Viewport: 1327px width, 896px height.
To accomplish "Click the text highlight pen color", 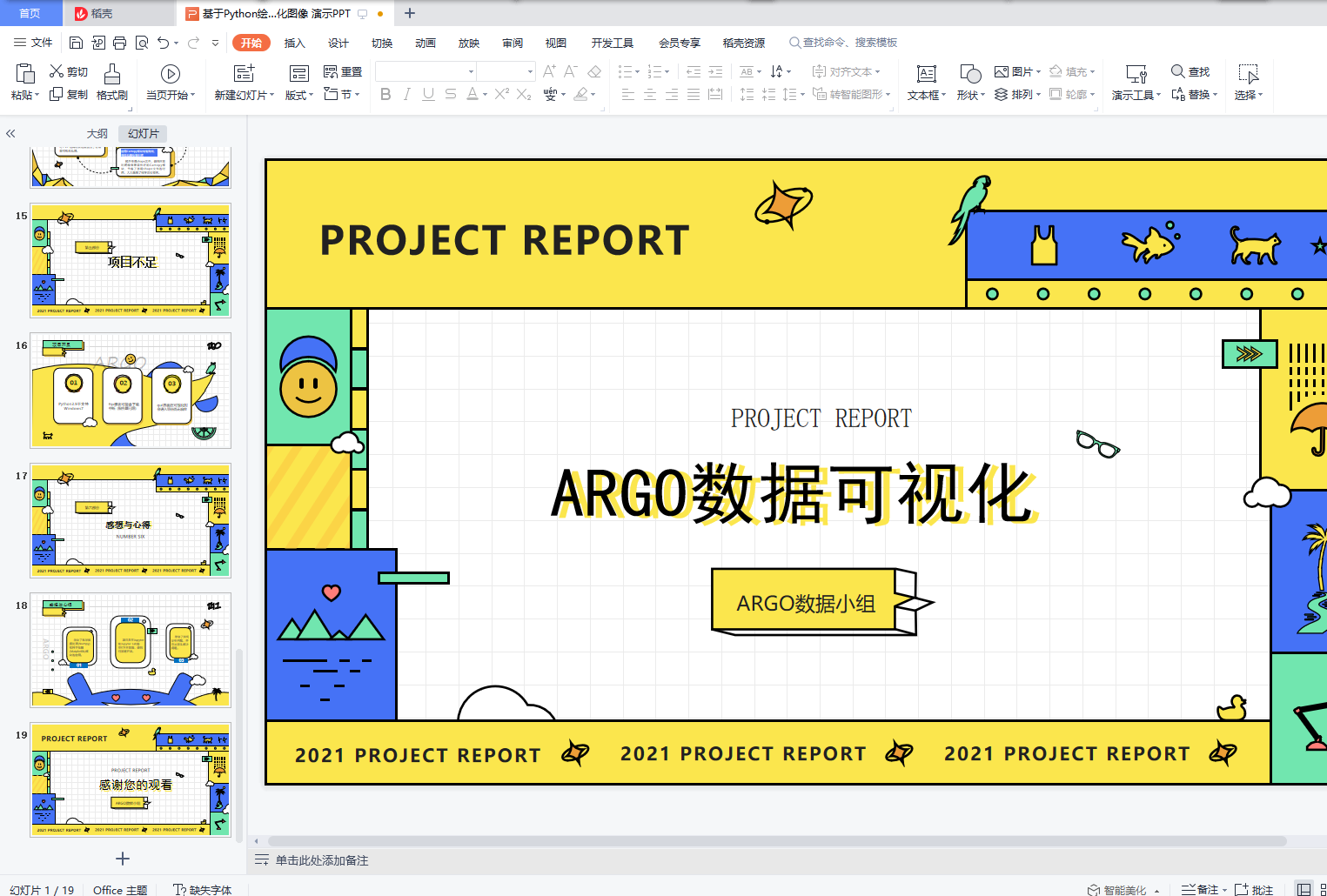I will tap(580, 94).
